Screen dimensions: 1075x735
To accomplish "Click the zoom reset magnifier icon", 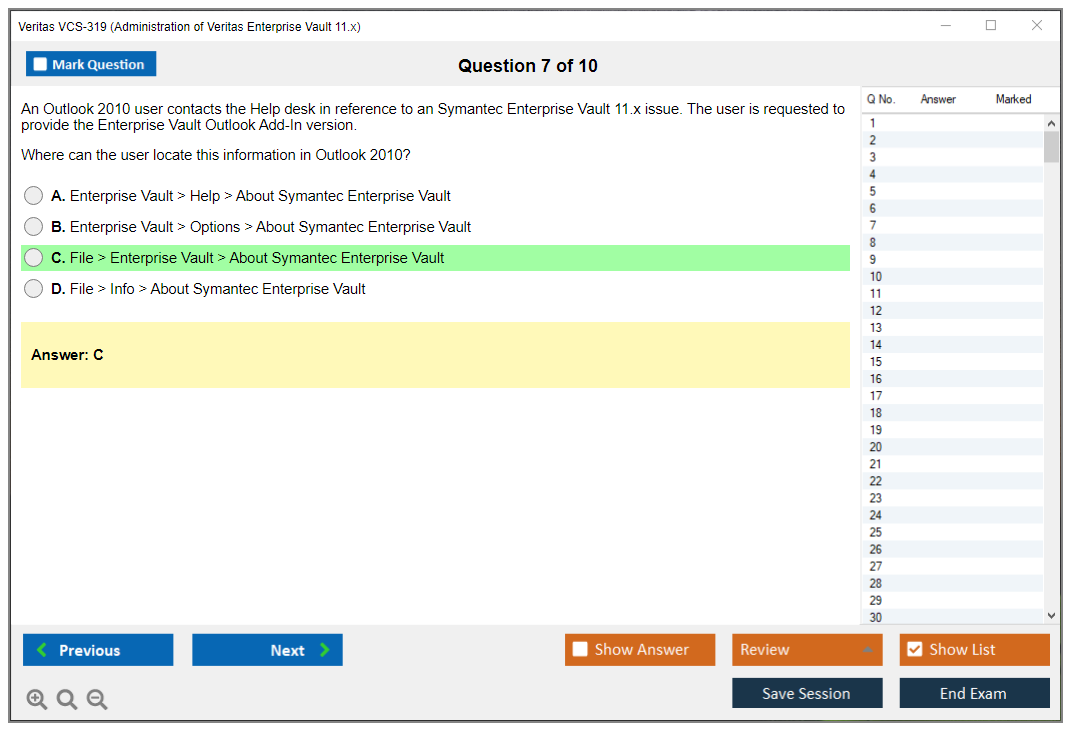I will click(x=67, y=700).
